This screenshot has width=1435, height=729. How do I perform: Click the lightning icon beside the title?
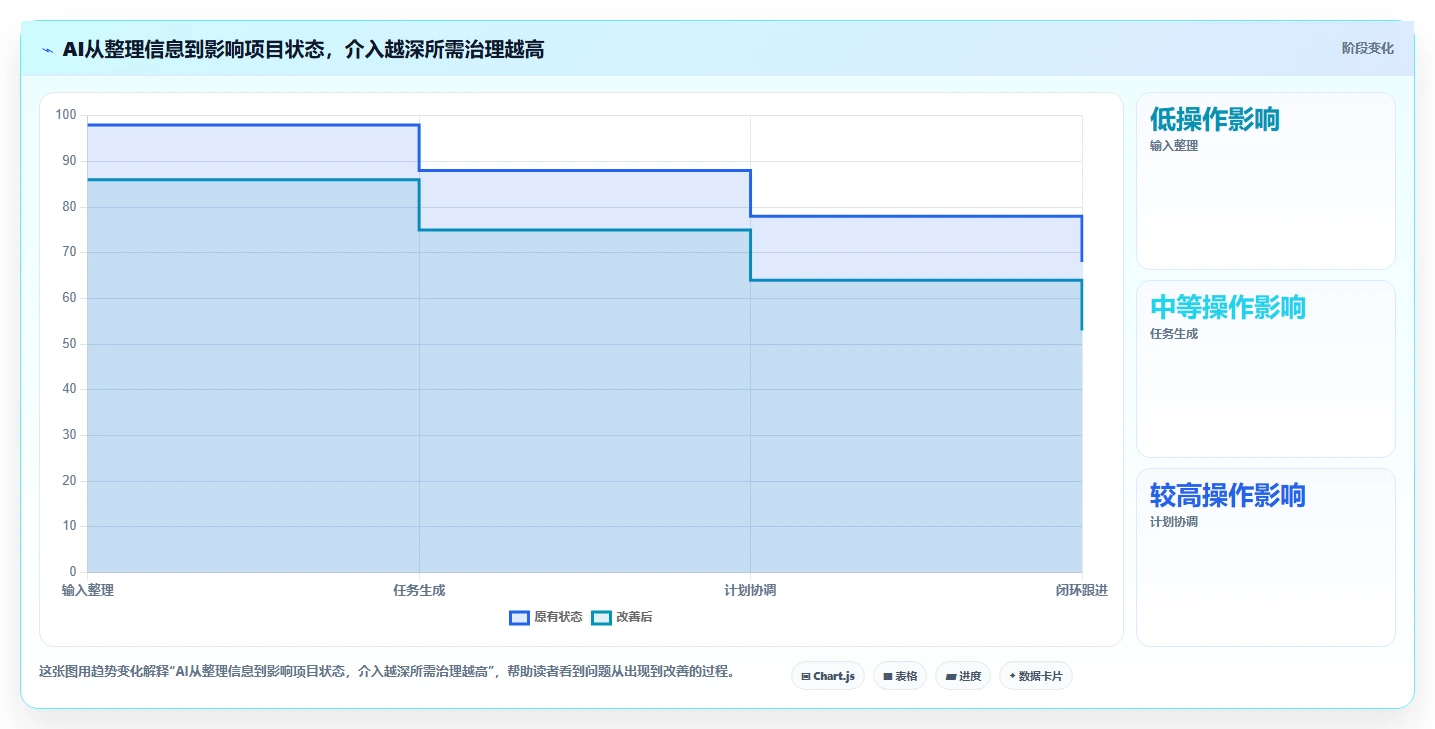coord(47,49)
